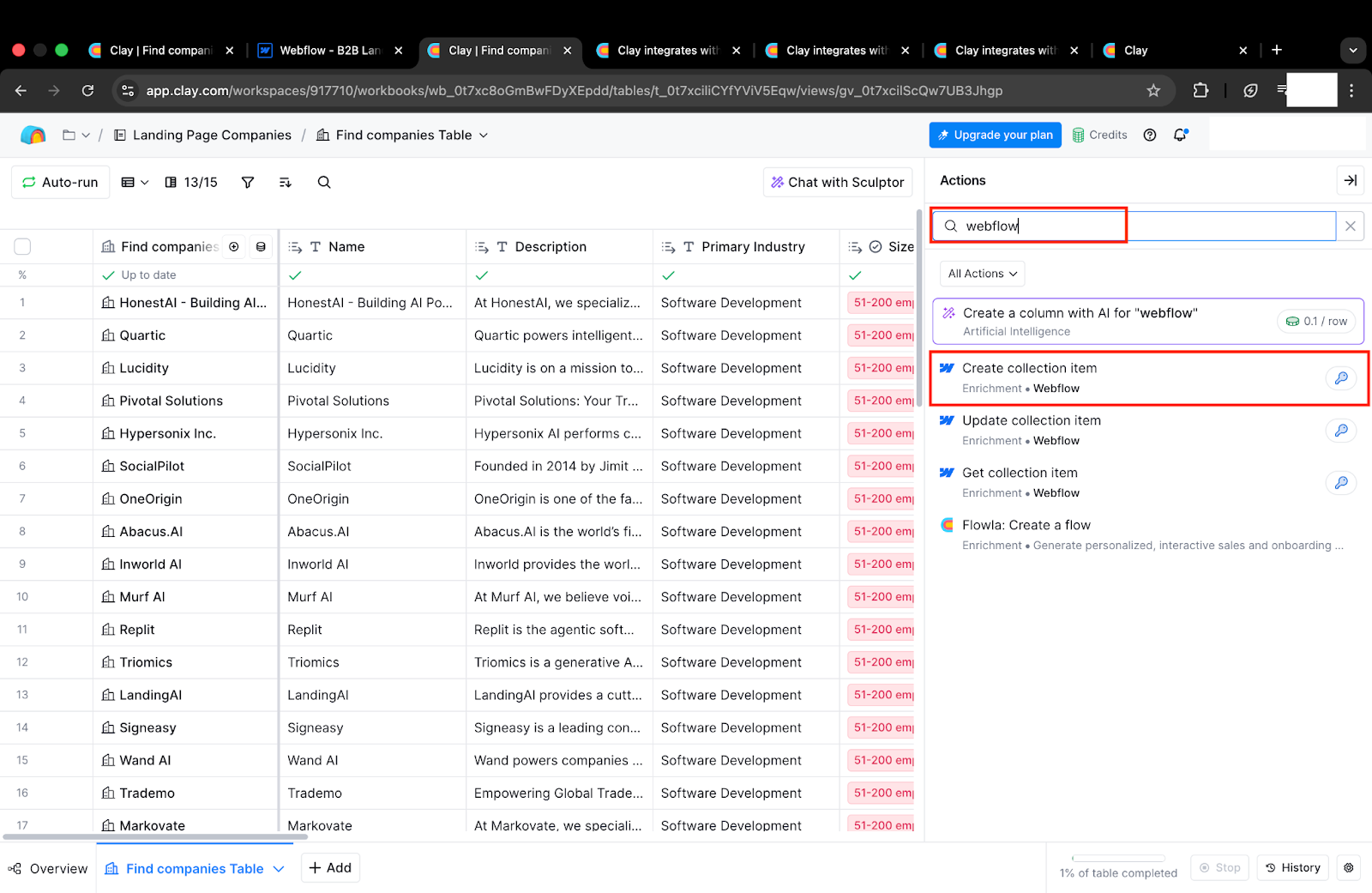Screen dimensions: 1372x893
Task: Click the database icon in Find companies column
Action: pos(261,246)
